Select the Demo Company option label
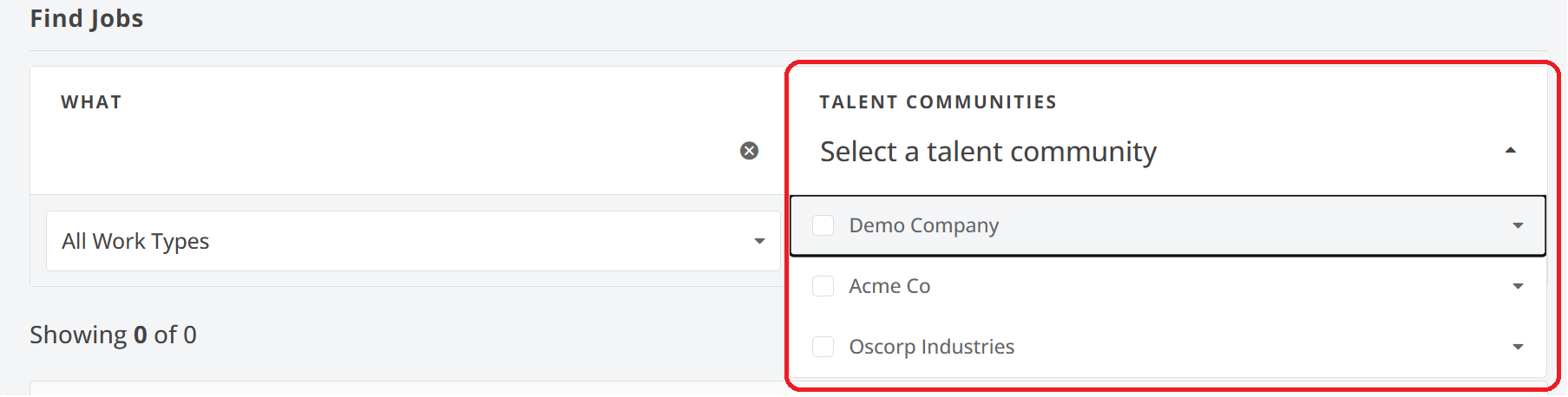1568x397 pixels. click(923, 225)
